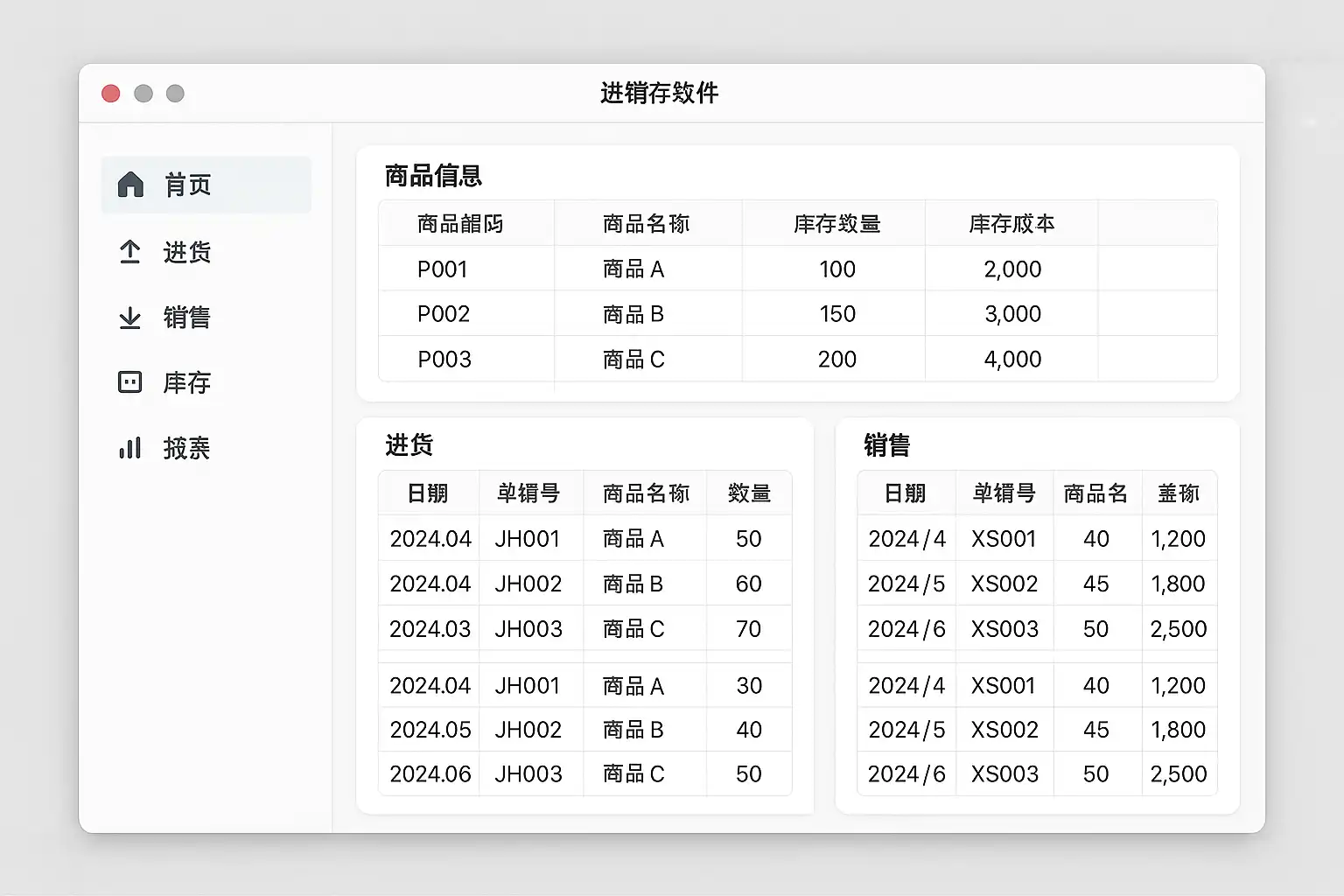Click JH003 in the 2024.06 row
This screenshot has width=1344, height=896.
point(528,774)
